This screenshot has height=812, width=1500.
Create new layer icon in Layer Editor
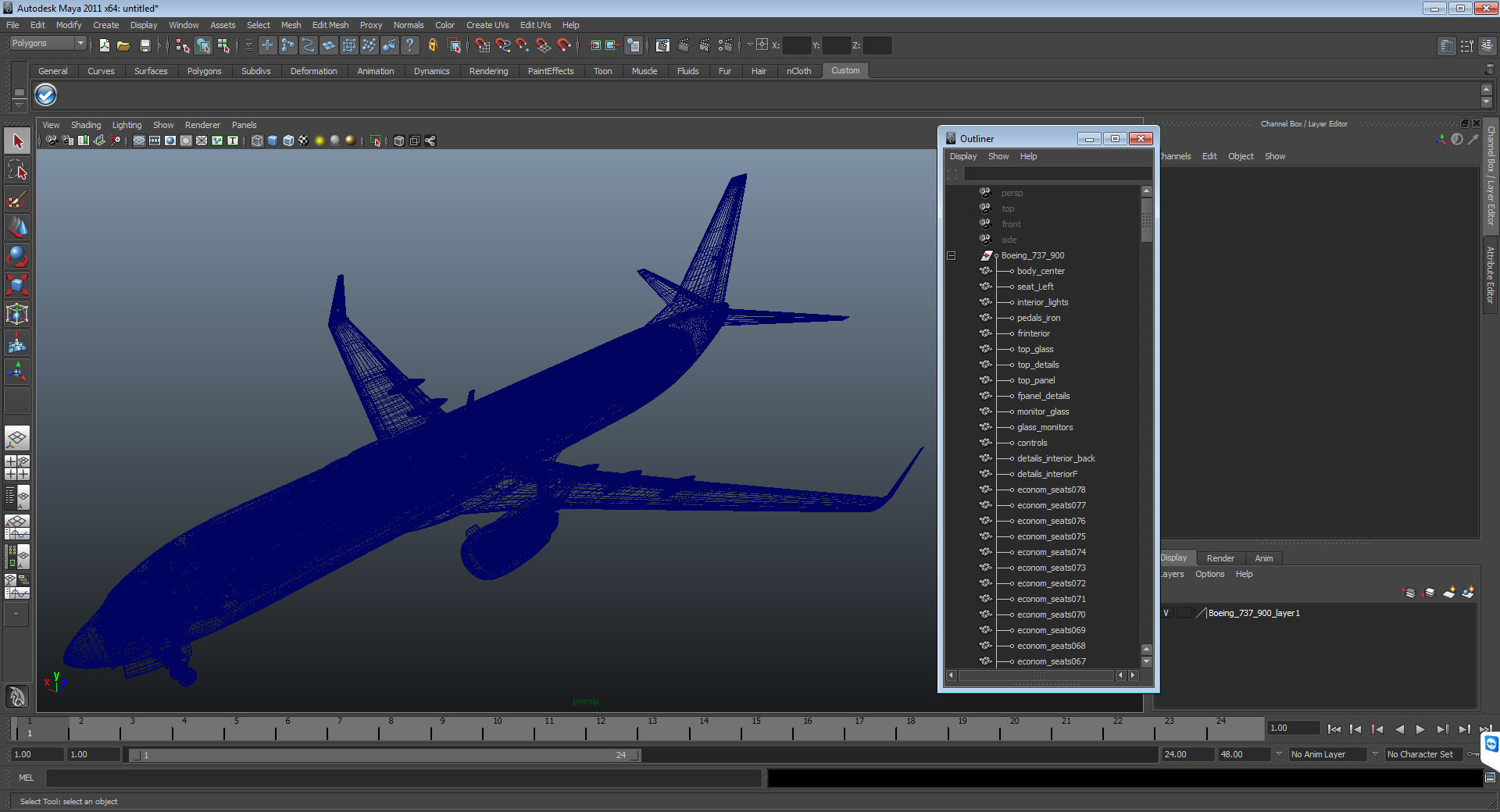1448,593
